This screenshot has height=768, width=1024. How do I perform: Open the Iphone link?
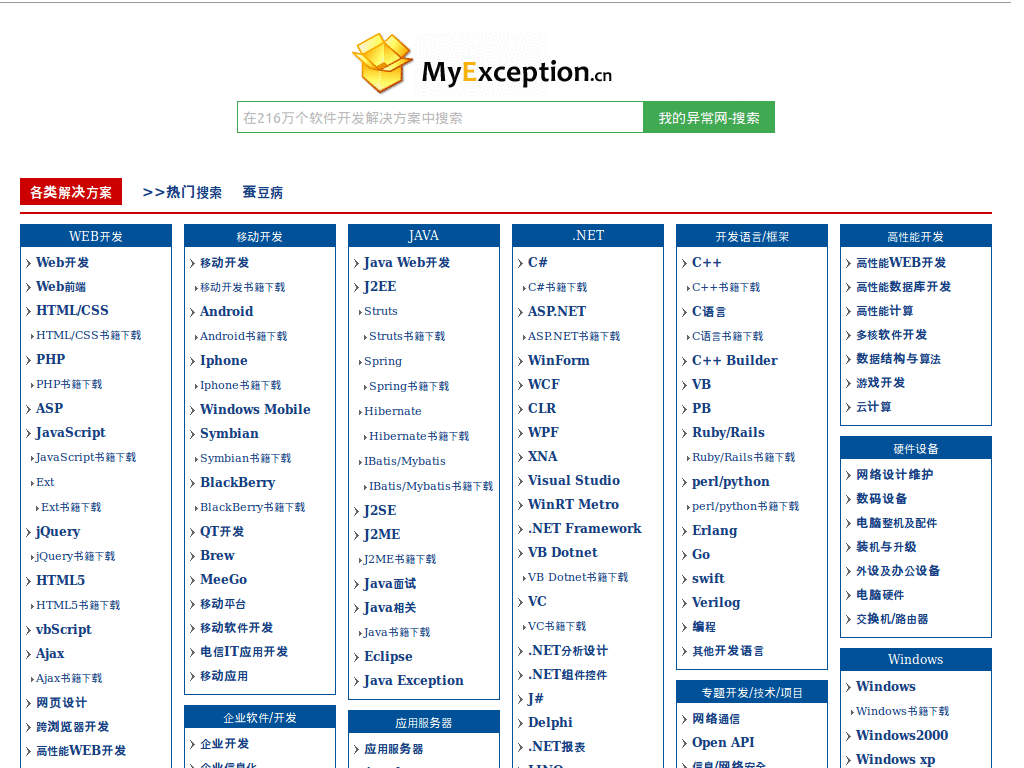click(223, 360)
